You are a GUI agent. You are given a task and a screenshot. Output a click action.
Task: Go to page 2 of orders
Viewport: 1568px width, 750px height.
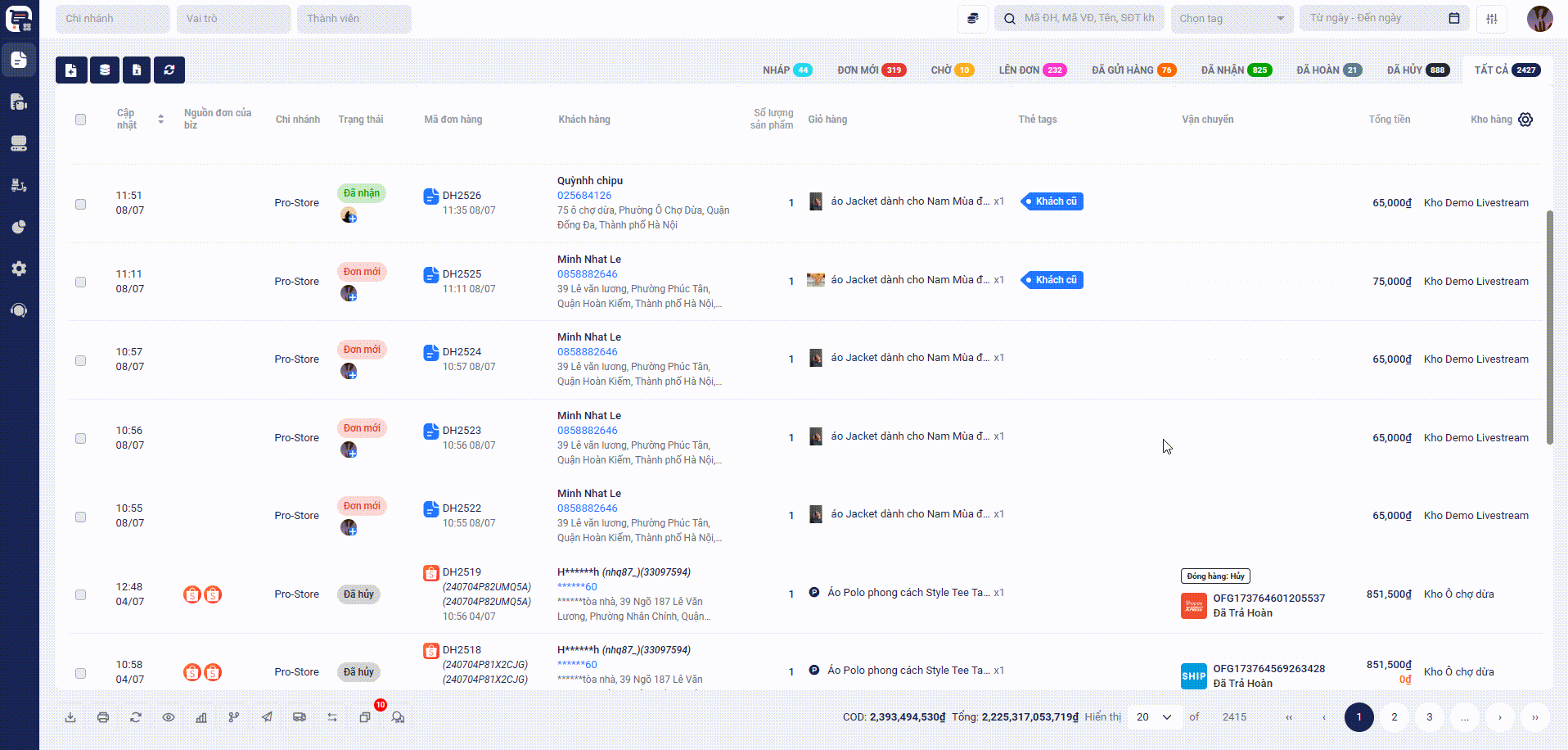tap(1395, 717)
